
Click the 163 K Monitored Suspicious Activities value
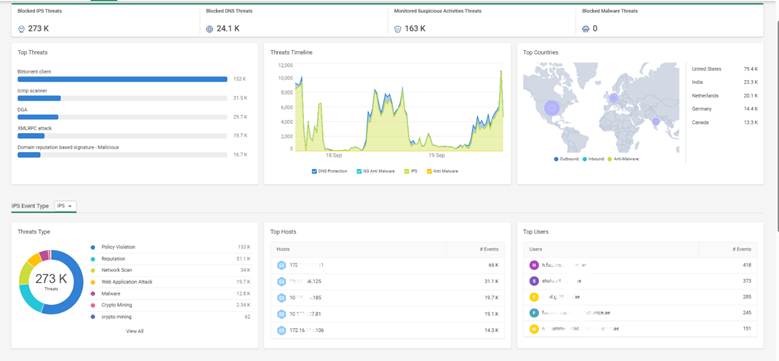tap(415, 29)
